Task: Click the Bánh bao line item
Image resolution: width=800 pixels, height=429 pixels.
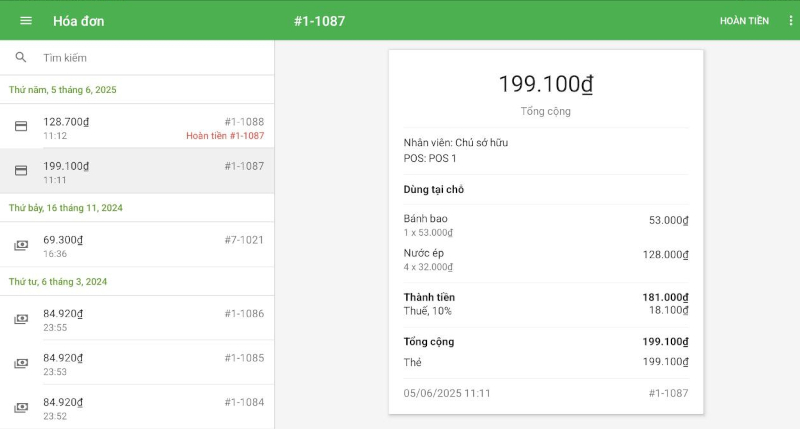Action: click(545, 225)
